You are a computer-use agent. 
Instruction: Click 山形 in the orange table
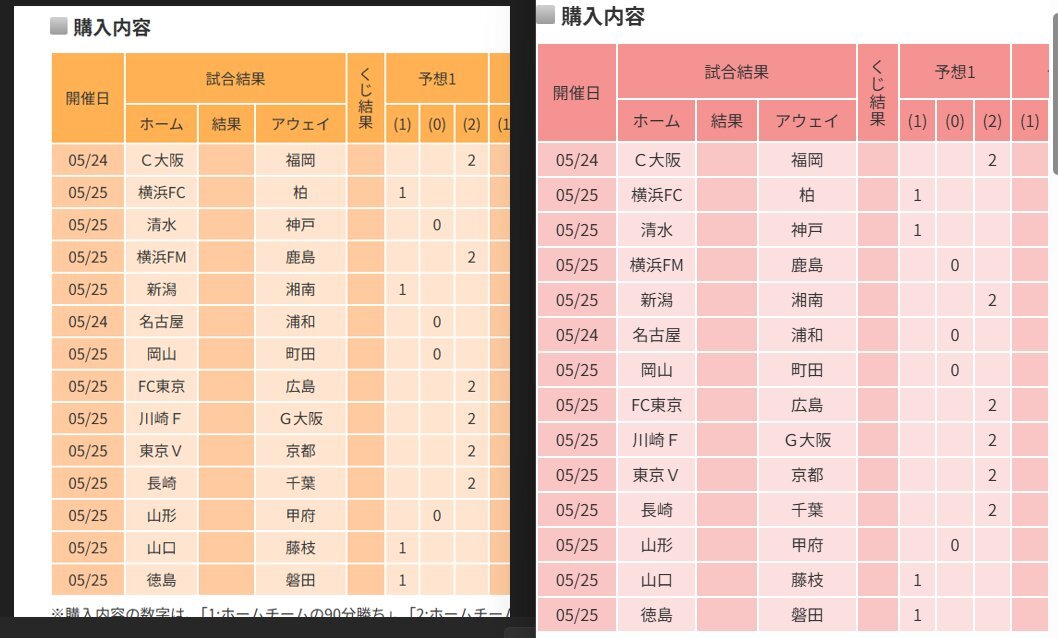(161, 517)
